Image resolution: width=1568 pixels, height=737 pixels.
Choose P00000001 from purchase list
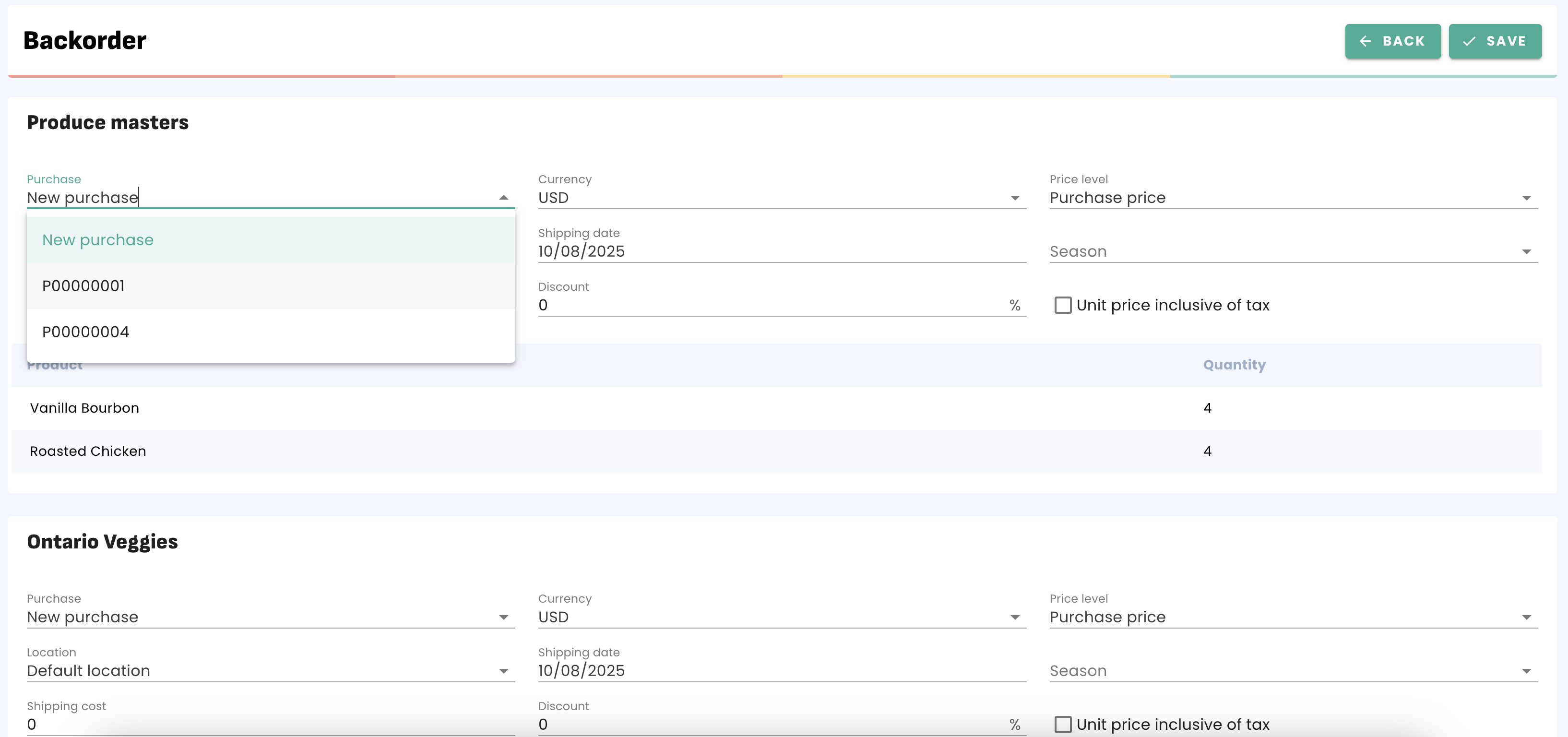[83, 286]
